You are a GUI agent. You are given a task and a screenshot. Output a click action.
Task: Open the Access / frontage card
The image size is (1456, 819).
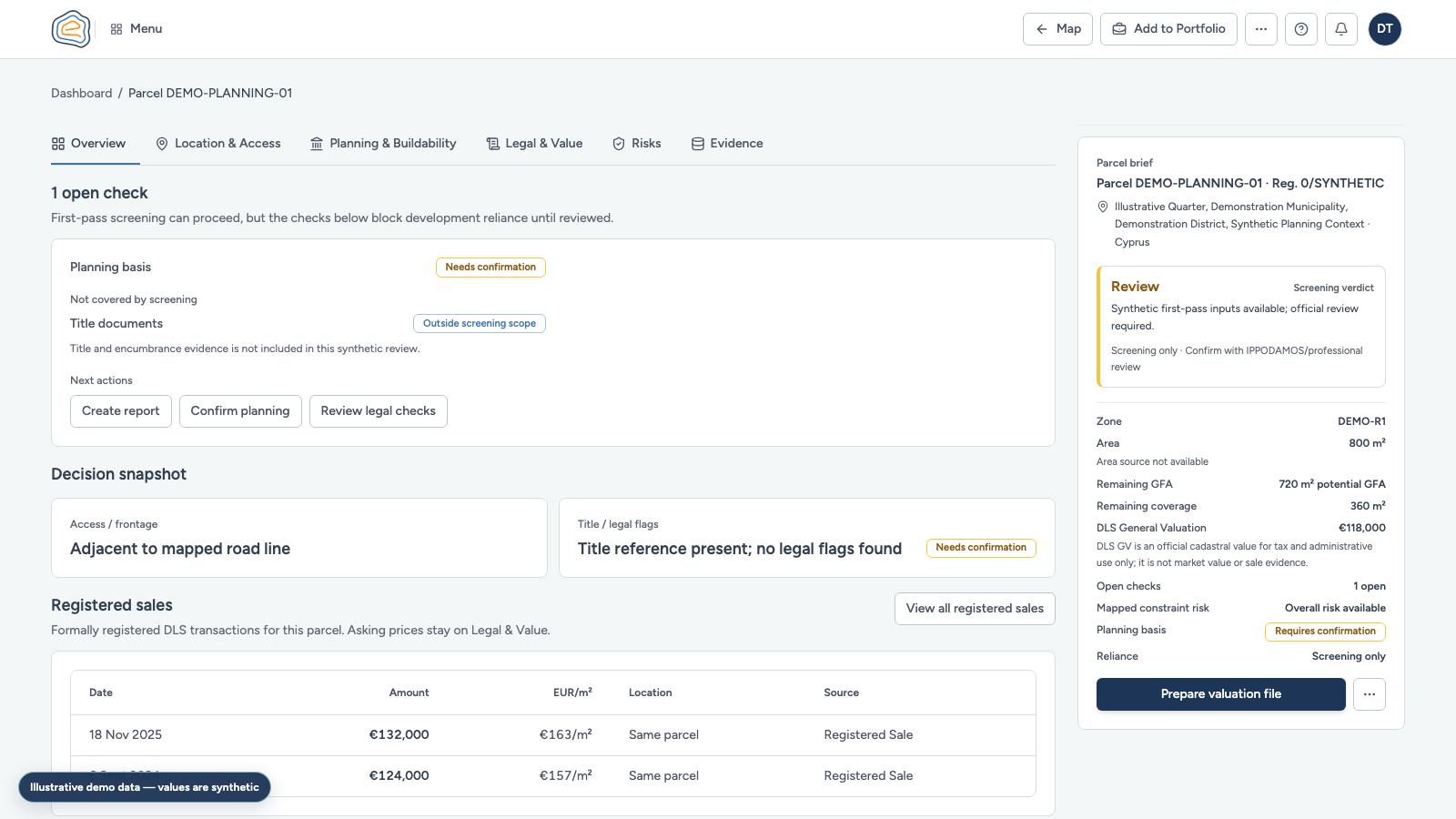pyautogui.click(x=299, y=538)
